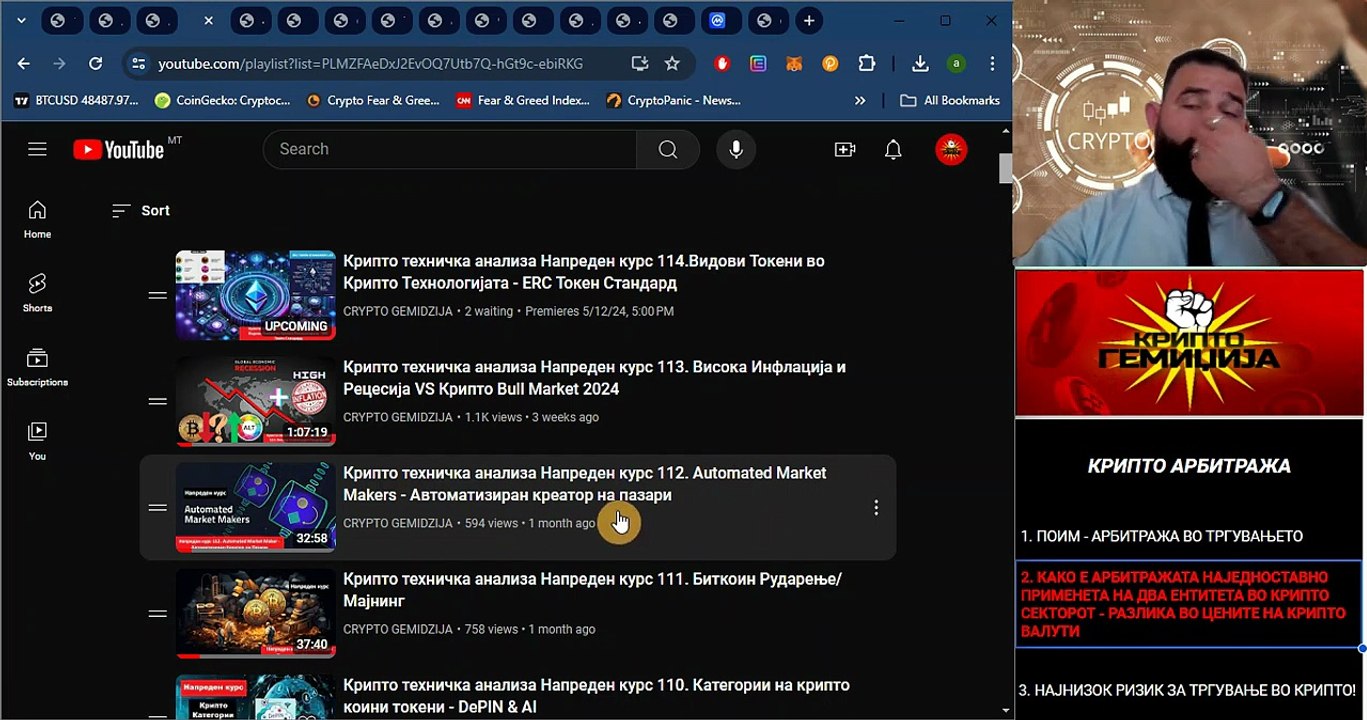Screen dimensions: 1367x720
Task: Expand hidden bookmarks with double chevron
Action: (860, 100)
